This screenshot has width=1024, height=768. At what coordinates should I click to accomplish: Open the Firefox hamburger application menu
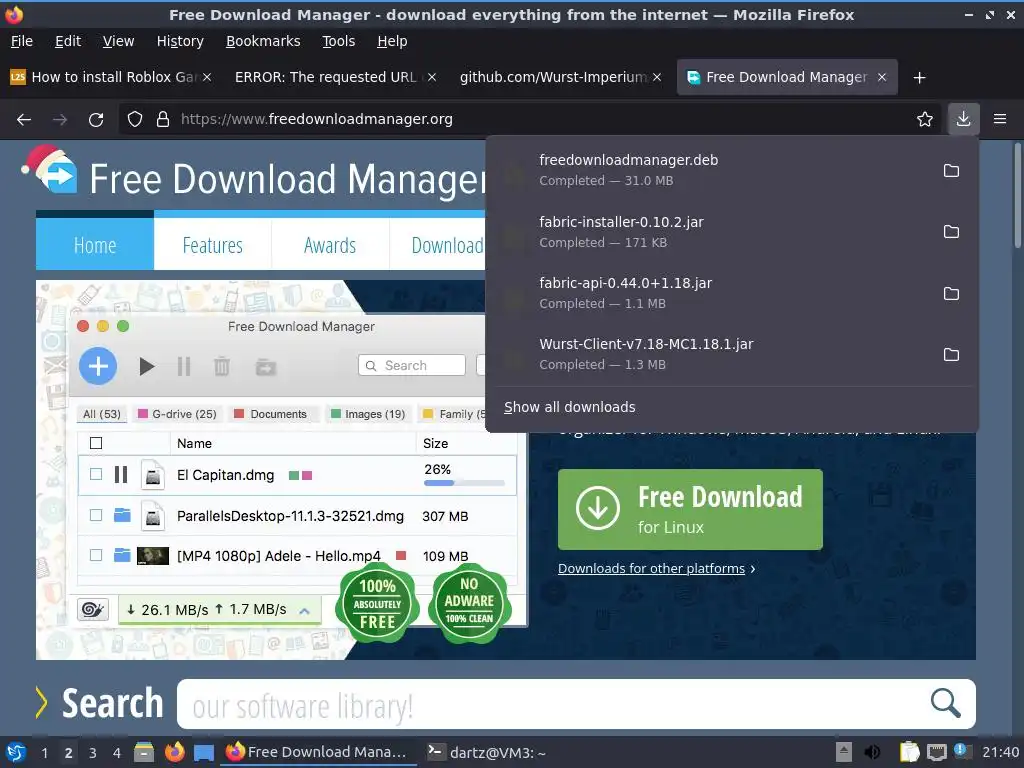coord(1000,119)
